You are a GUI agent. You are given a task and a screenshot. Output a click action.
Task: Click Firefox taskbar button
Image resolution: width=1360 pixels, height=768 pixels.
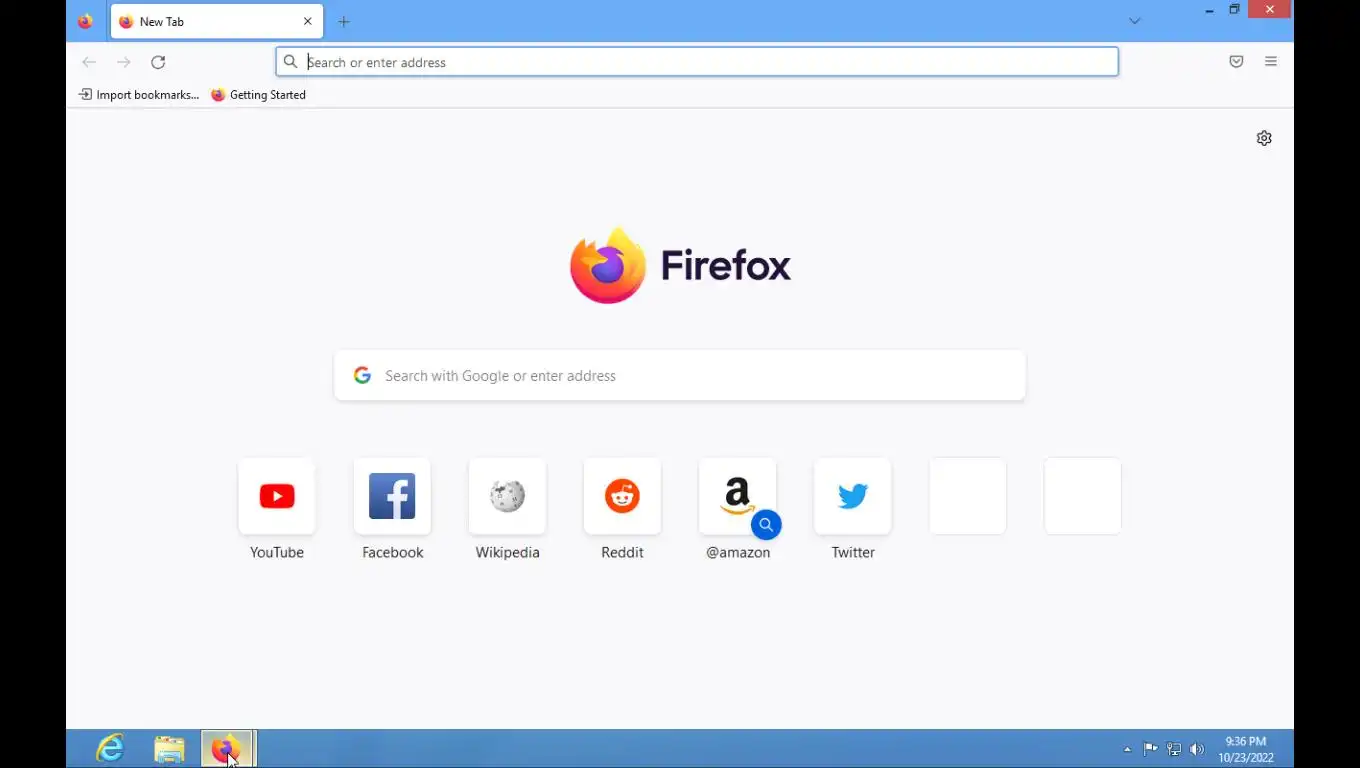[227, 748]
